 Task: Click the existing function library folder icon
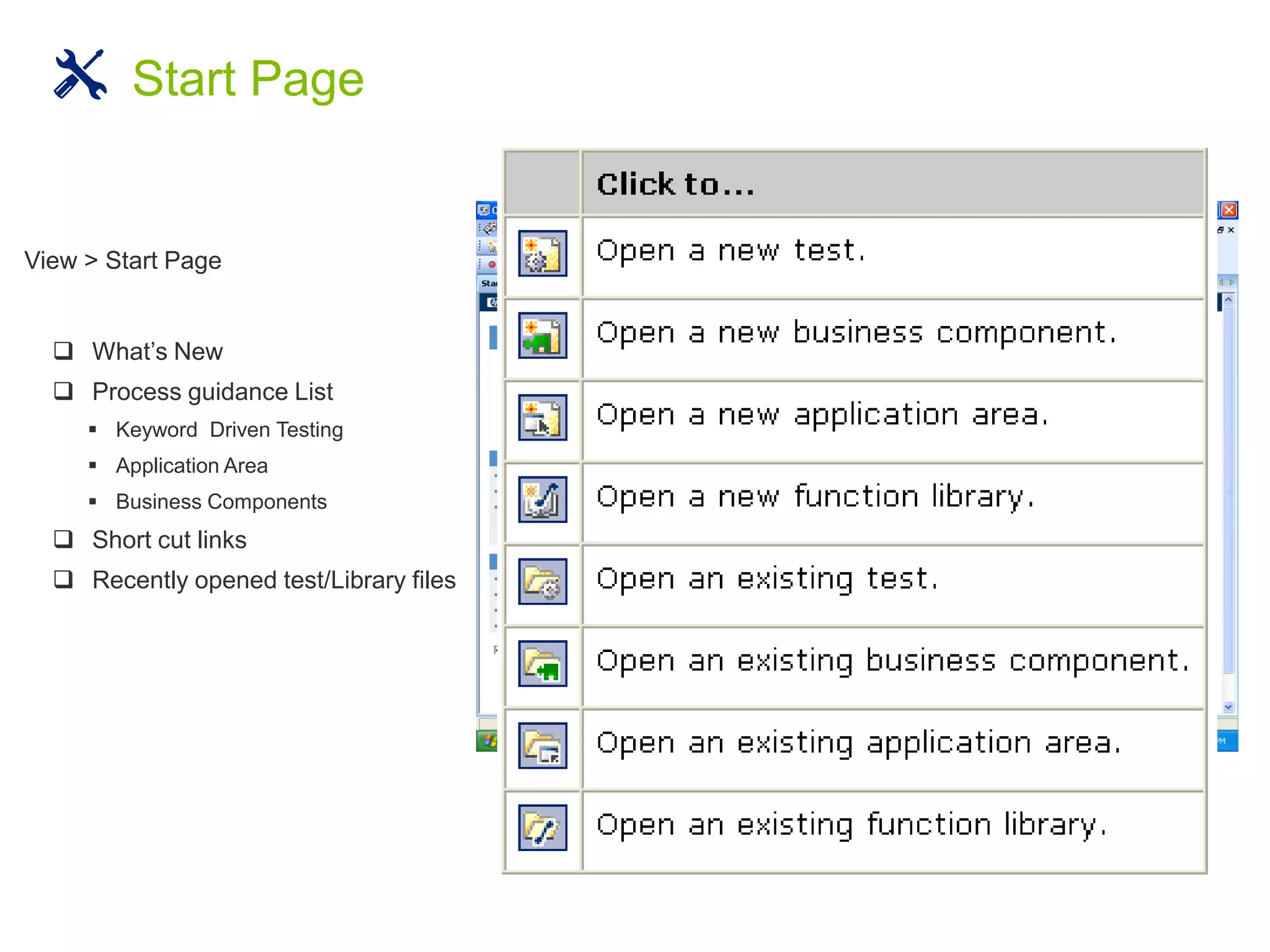click(543, 827)
